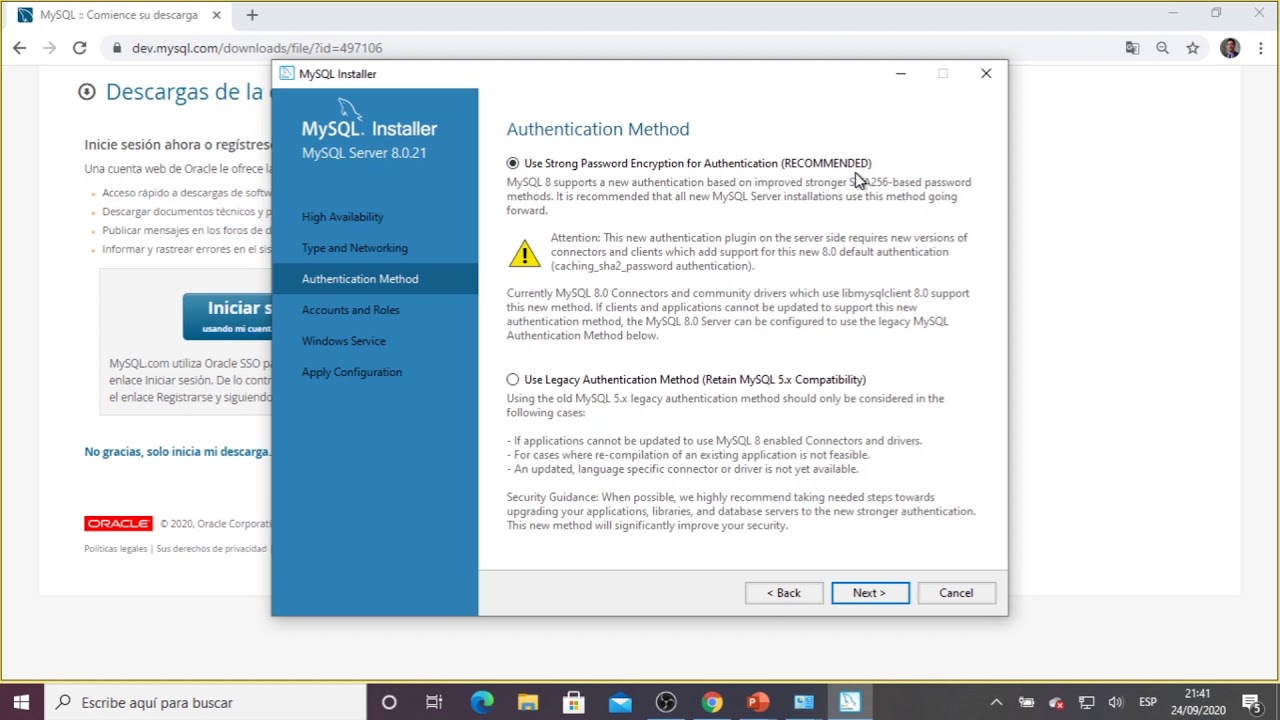Open the notification center icon

tap(1251, 702)
